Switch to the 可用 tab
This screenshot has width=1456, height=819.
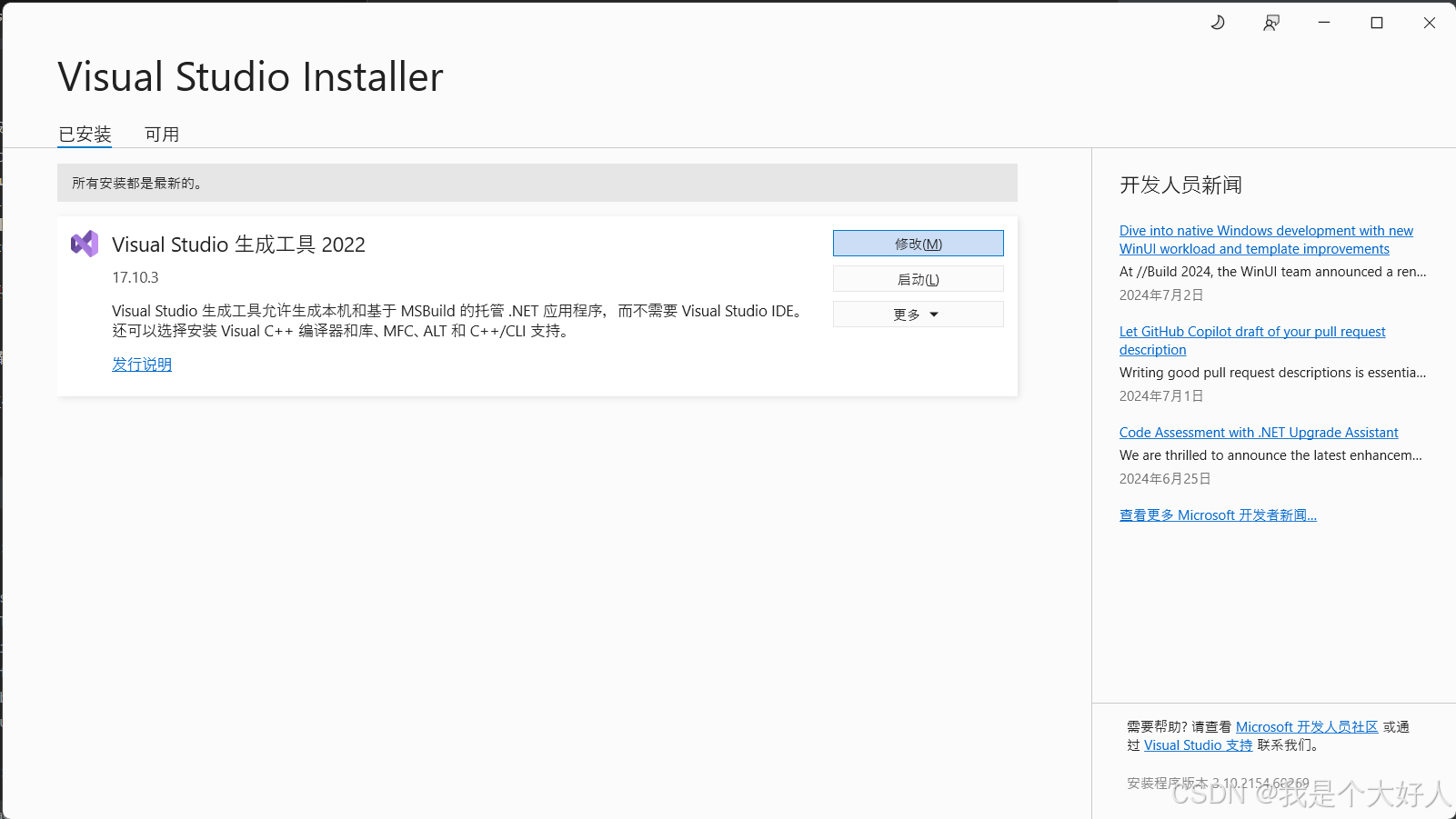pyautogui.click(x=162, y=135)
